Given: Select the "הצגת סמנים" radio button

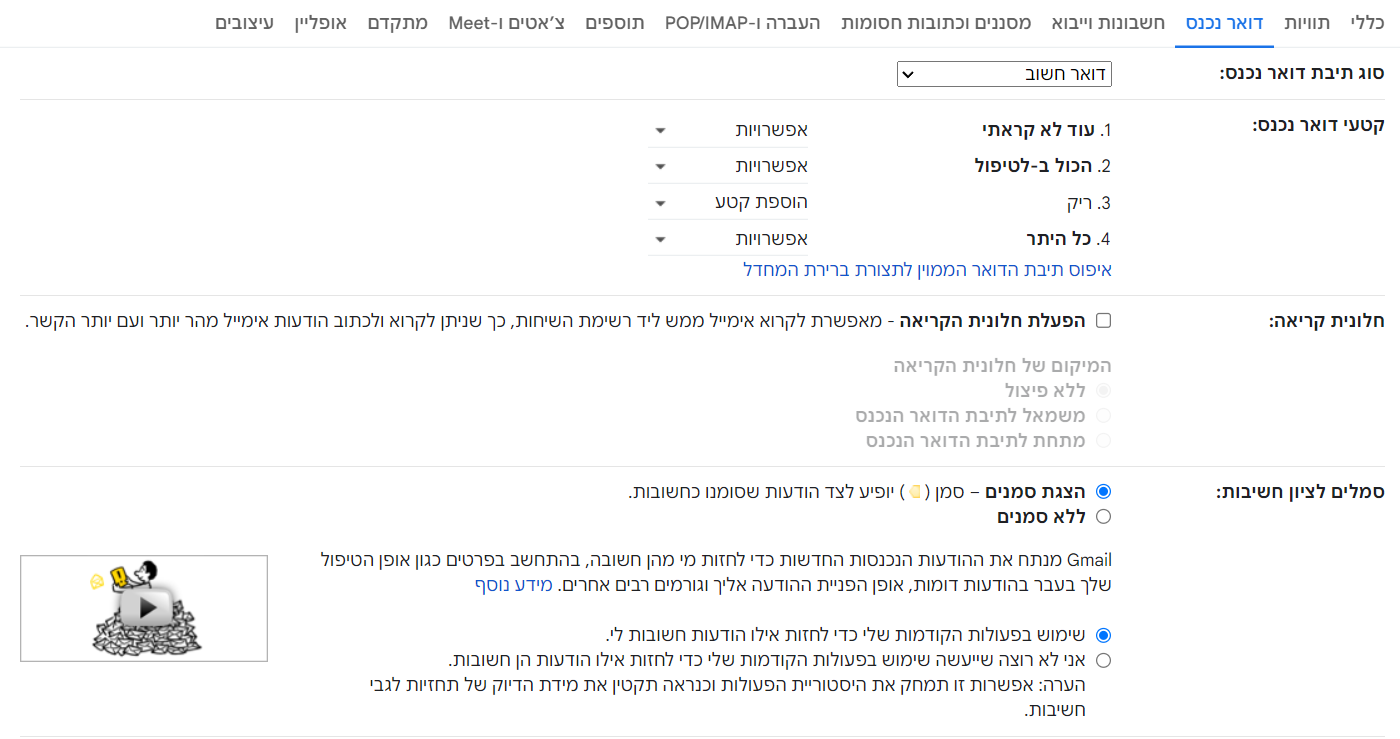Looking at the screenshot, I should tap(1104, 492).
